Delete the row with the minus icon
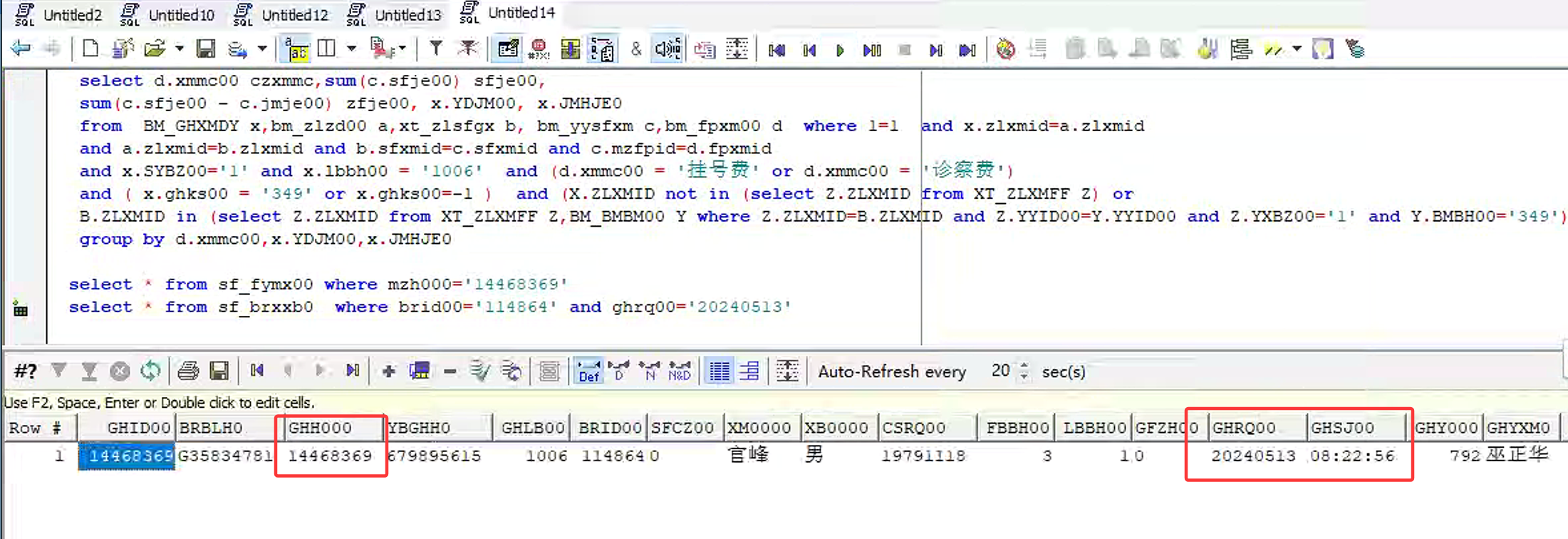Screen dimensions: 1568x539 pyautogui.click(x=450, y=371)
